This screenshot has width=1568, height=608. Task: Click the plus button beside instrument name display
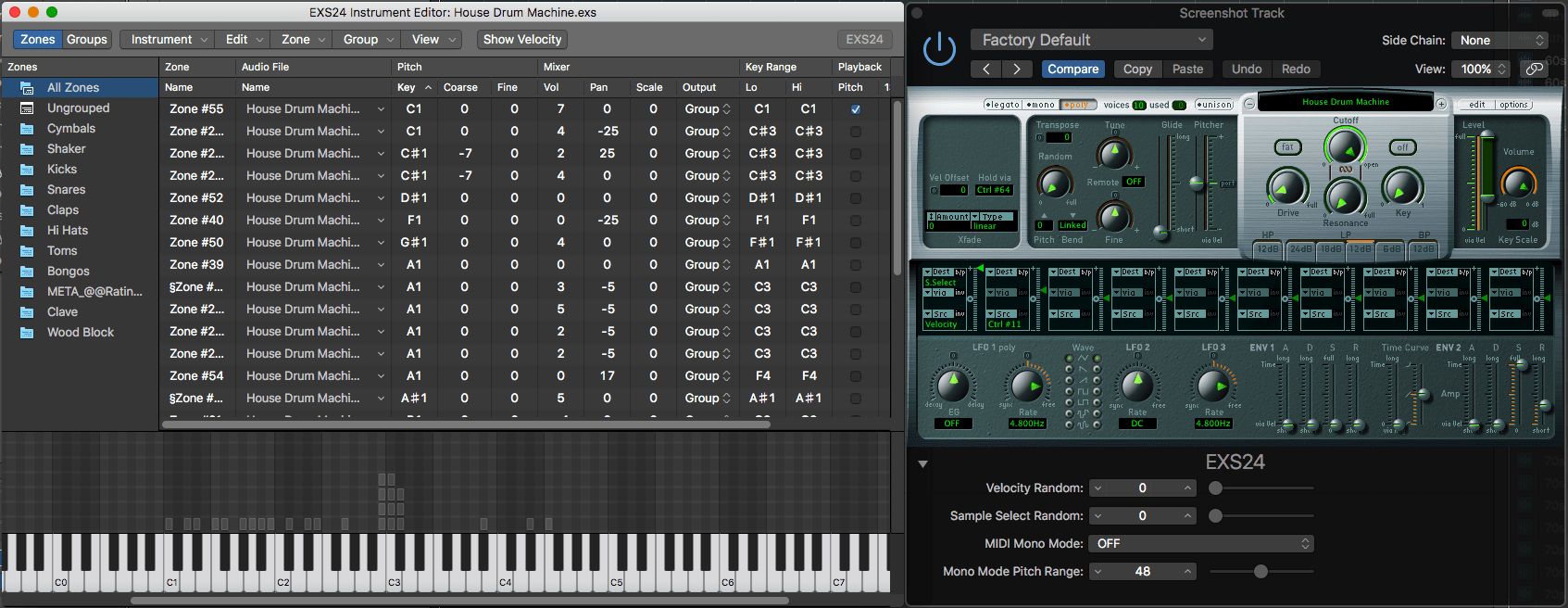pos(1441,104)
